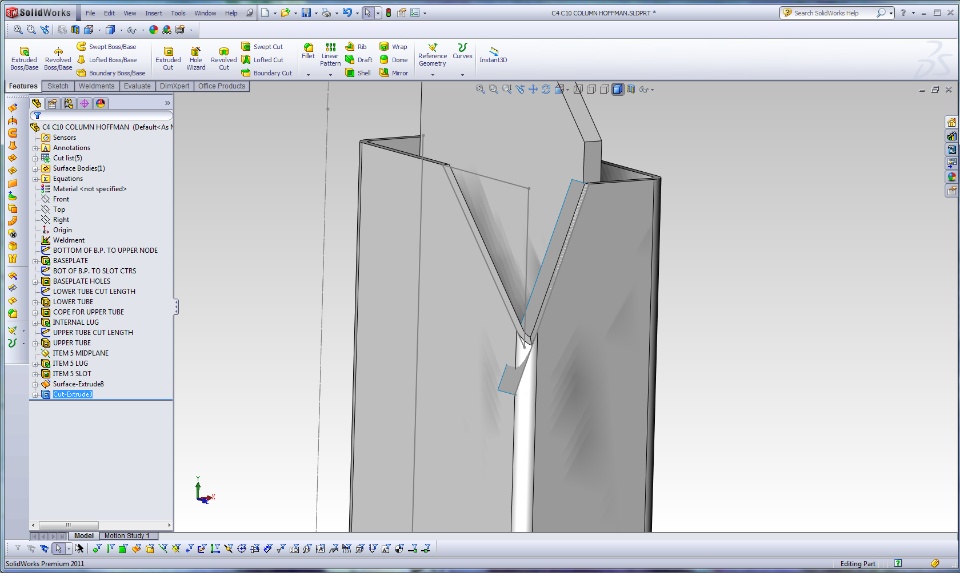Open the Hole Wizard
The height and width of the screenshot is (573, 960).
[x=196, y=59]
